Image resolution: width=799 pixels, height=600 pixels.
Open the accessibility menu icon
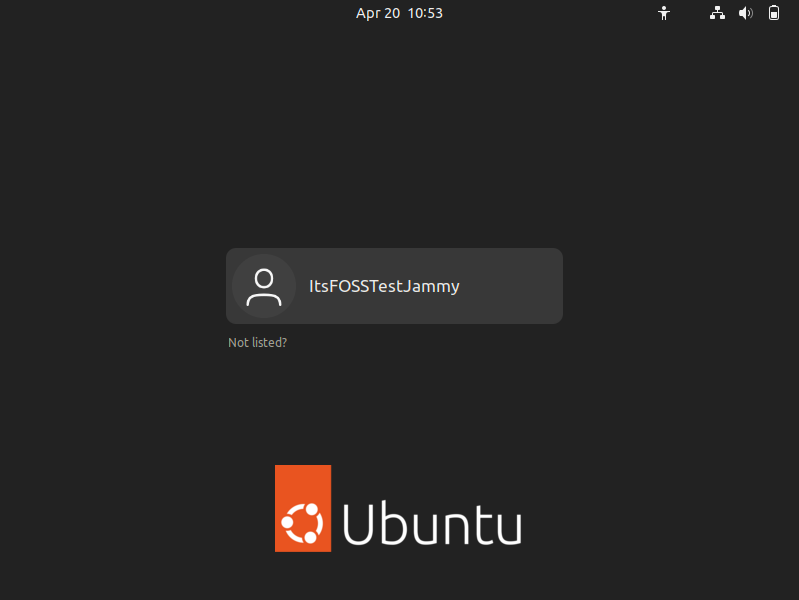tap(663, 13)
